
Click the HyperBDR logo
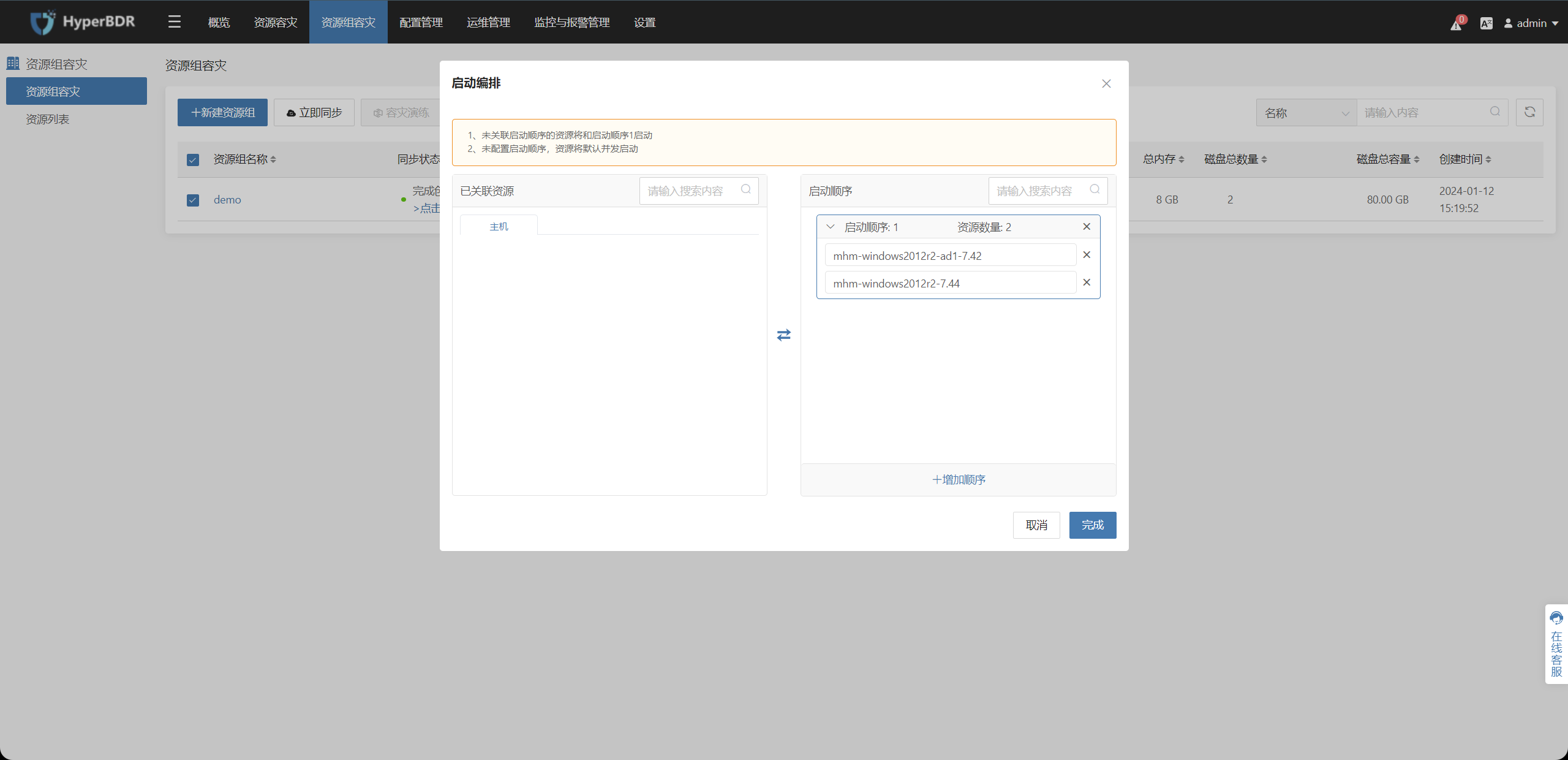click(83, 22)
